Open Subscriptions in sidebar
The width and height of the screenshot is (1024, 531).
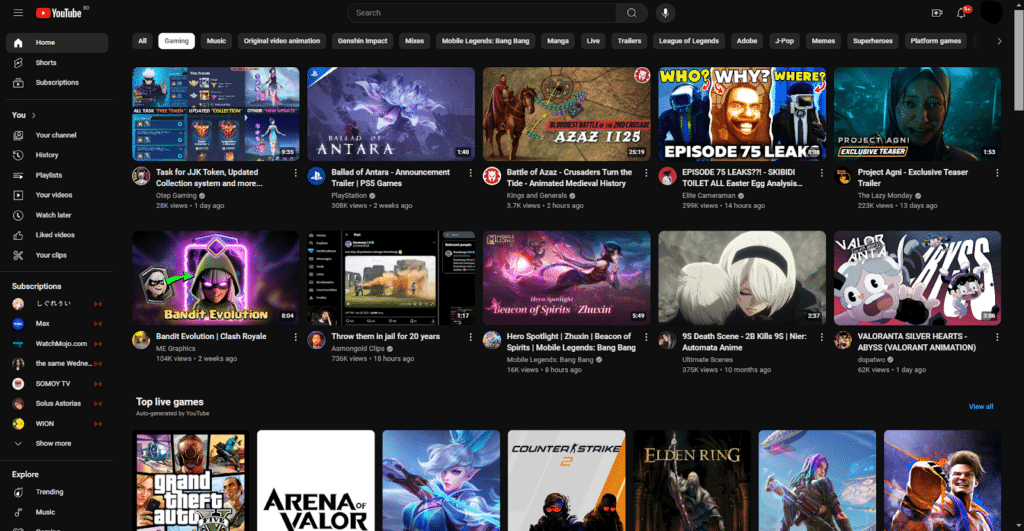[57, 82]
